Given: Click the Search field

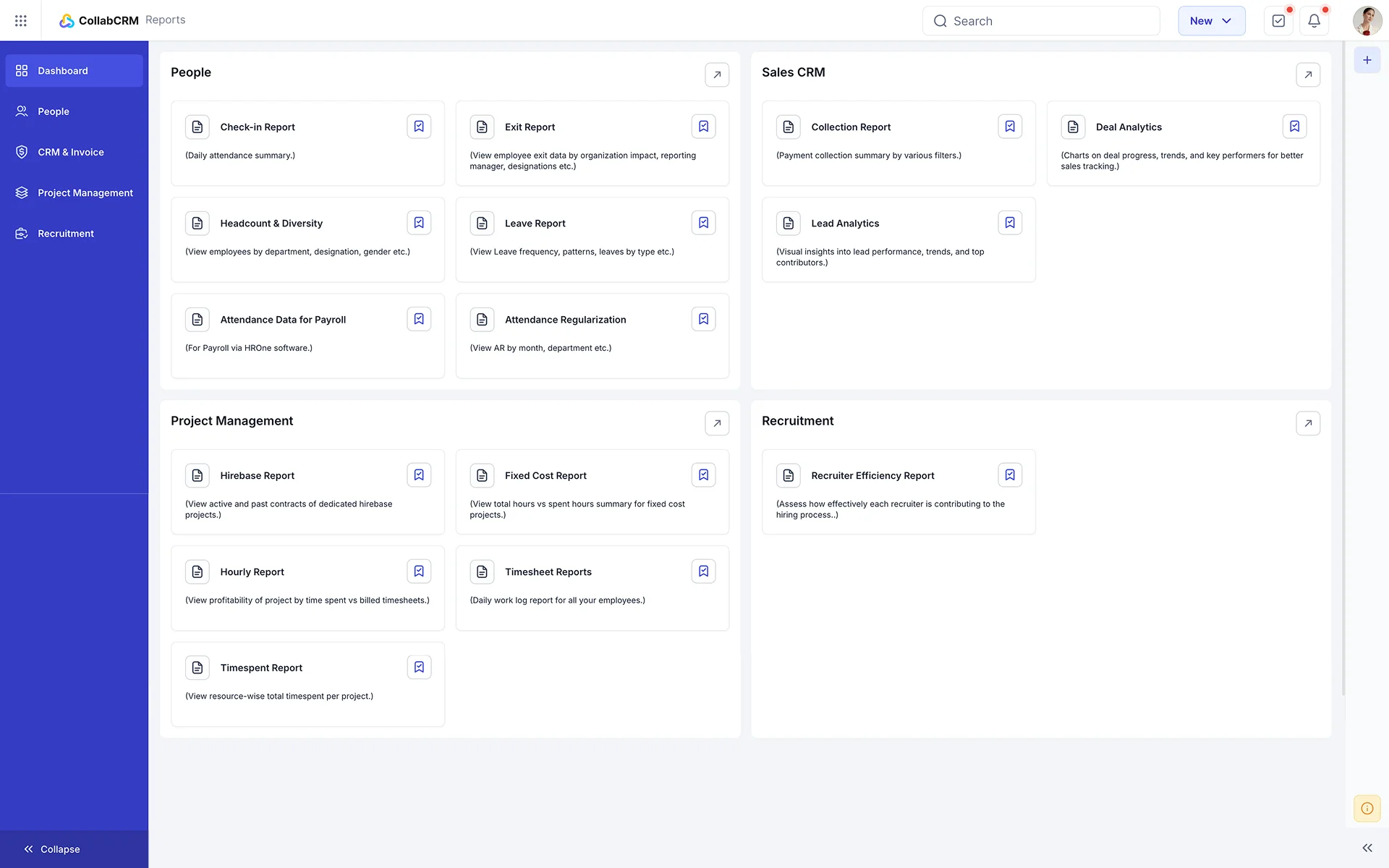Looking at the screenshot, I should (x=1040, y=20).
